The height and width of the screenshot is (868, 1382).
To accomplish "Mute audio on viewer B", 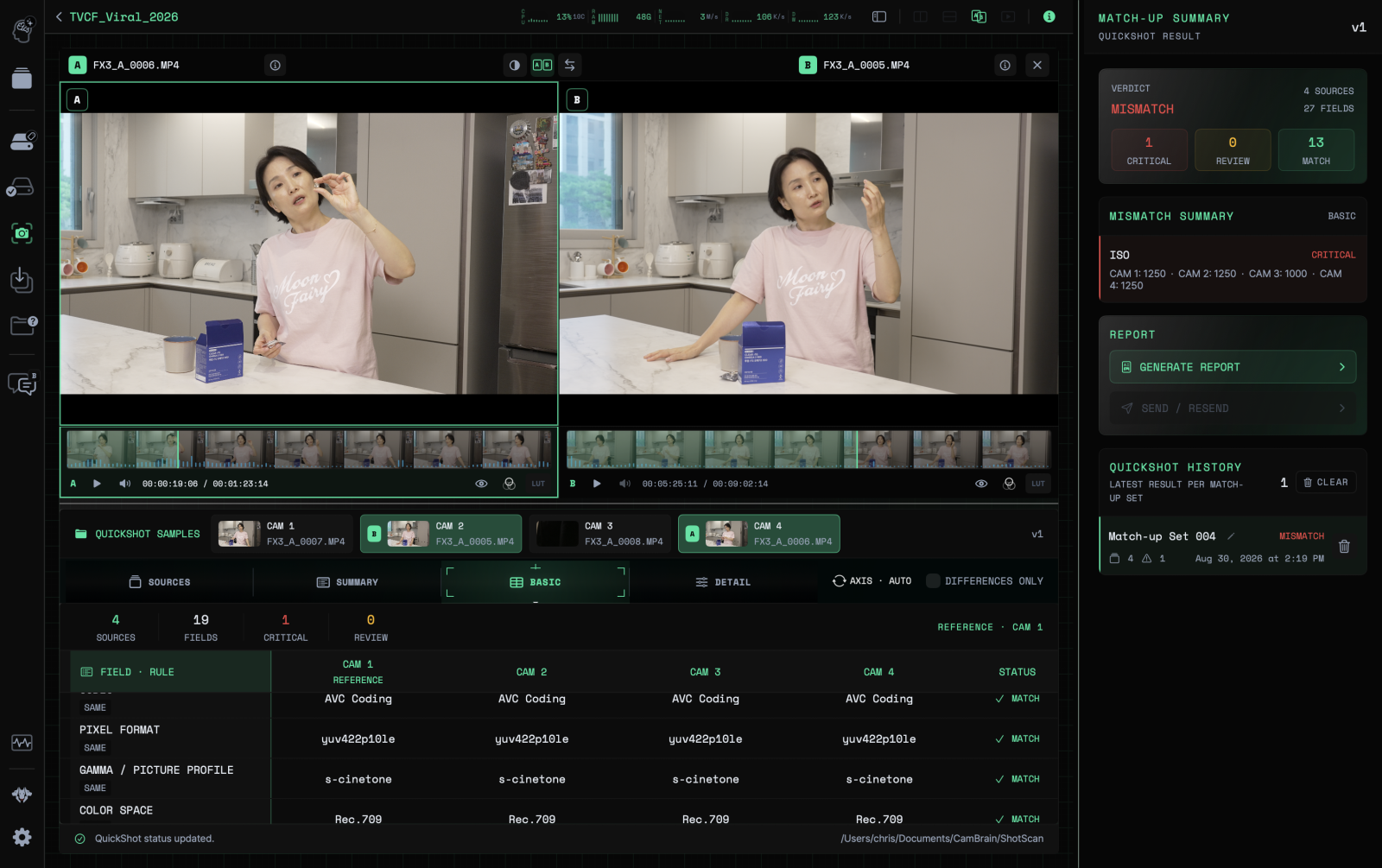I will tap(624, 484).
